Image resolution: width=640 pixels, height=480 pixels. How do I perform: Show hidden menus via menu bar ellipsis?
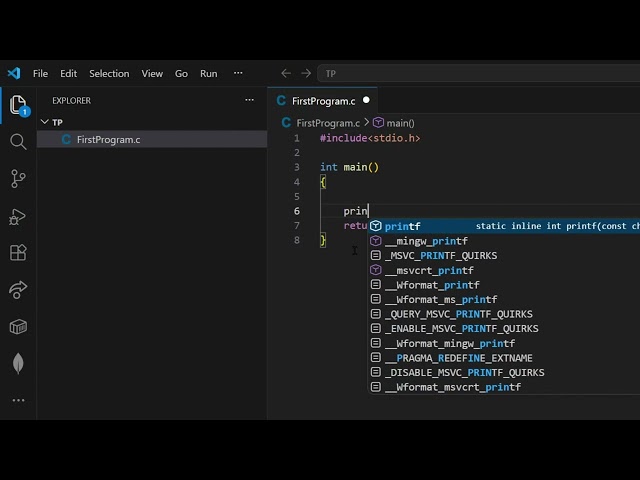coord(238,73)
